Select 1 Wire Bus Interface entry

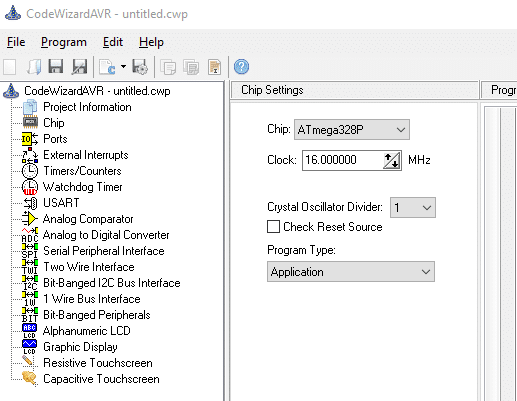coord(92,299)
